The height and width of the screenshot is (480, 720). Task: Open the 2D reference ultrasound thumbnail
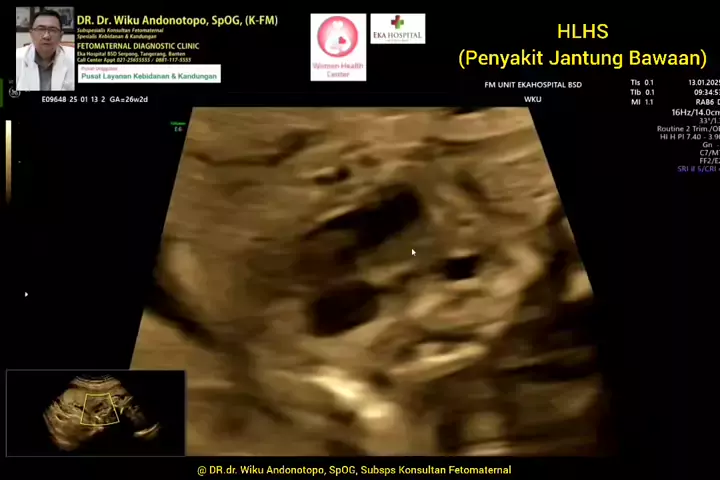pos(95,412)
